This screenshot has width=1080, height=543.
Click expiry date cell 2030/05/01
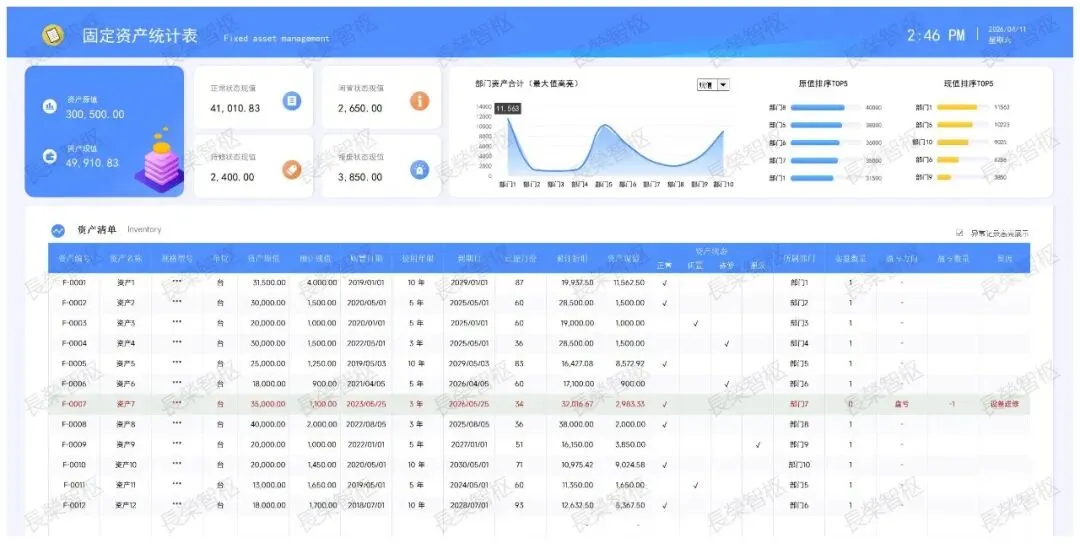tap(470, 464)
